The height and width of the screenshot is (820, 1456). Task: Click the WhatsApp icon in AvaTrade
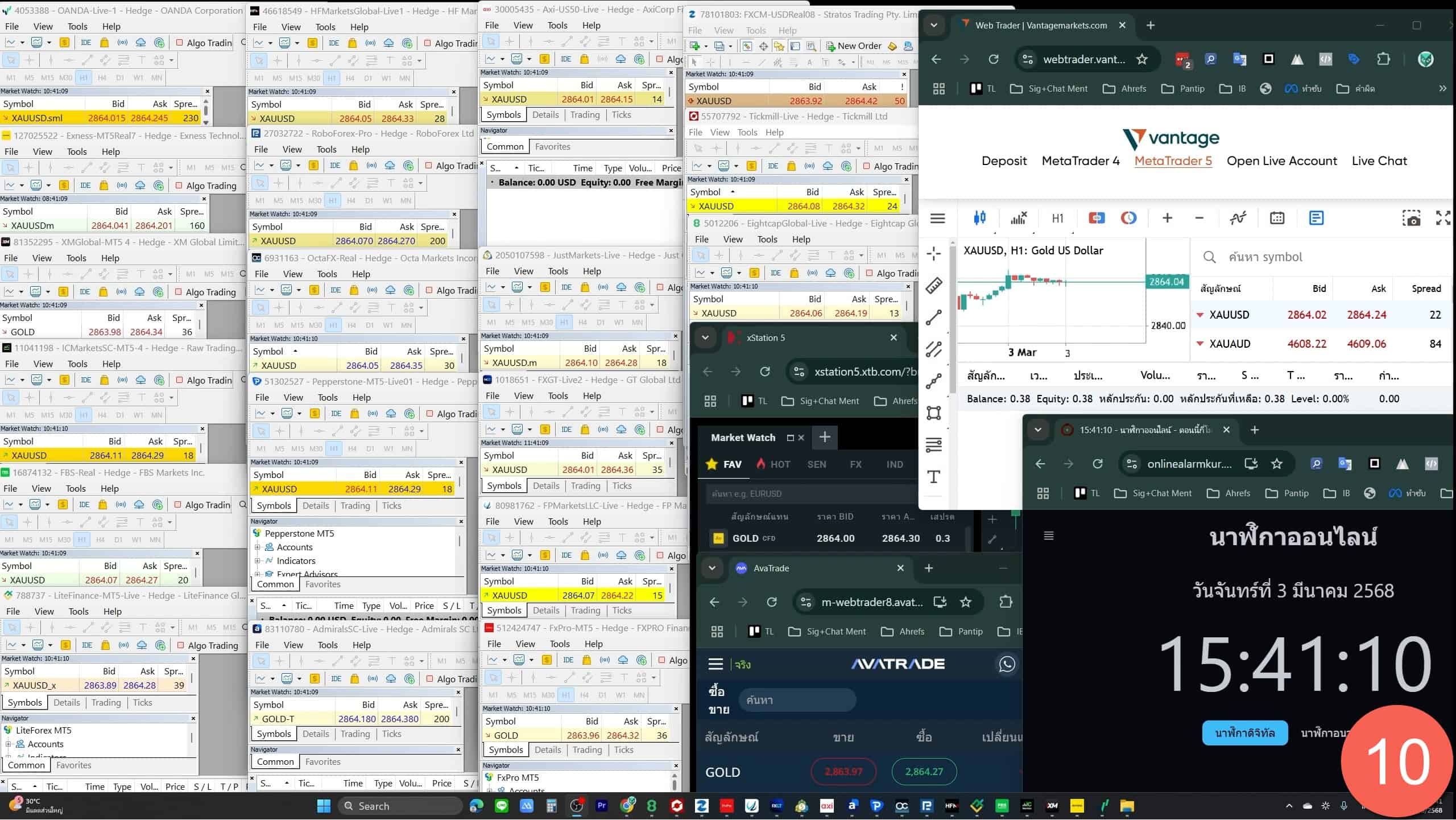click(1007, 664)
